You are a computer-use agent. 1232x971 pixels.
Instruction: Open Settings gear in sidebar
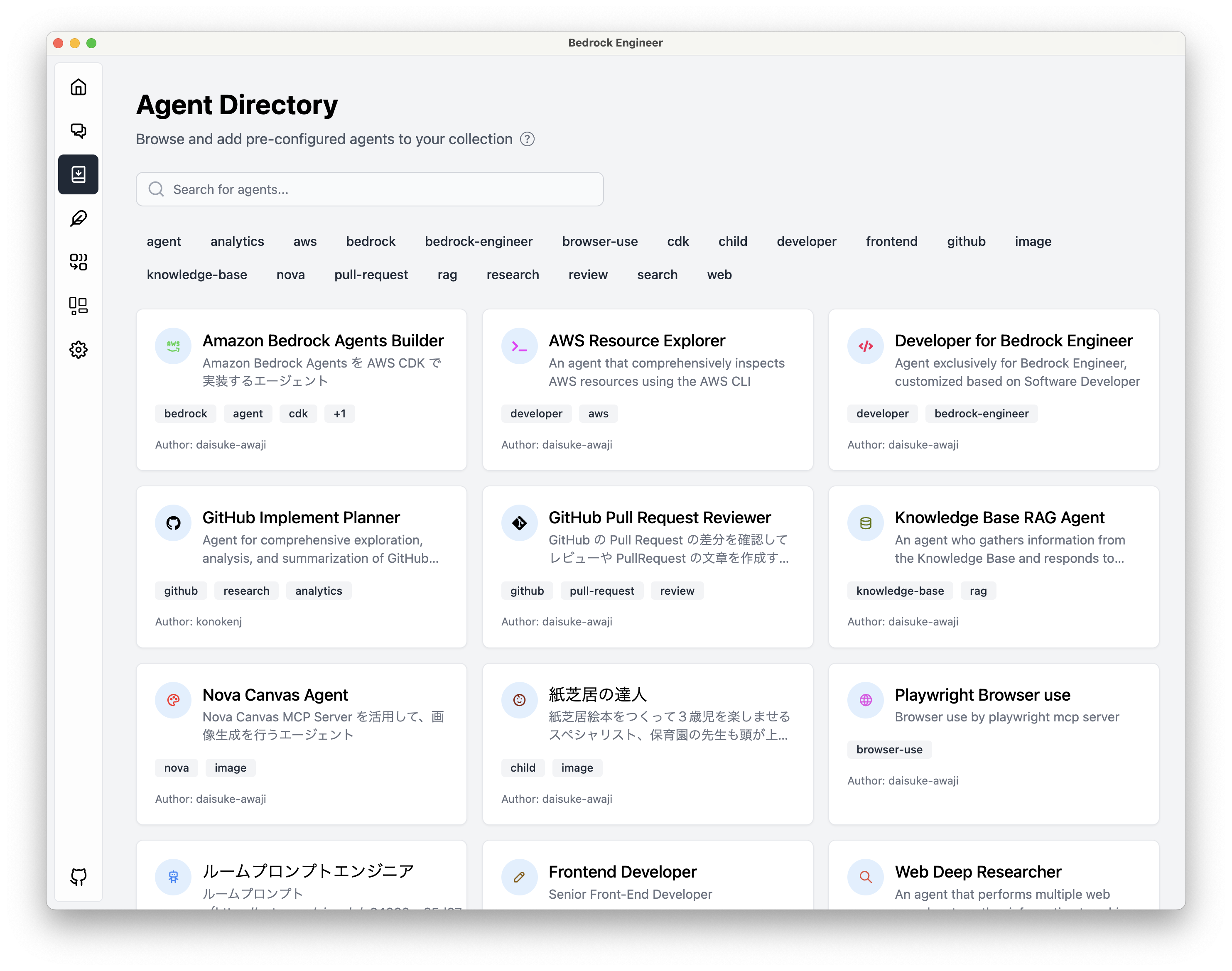(79, 350)
